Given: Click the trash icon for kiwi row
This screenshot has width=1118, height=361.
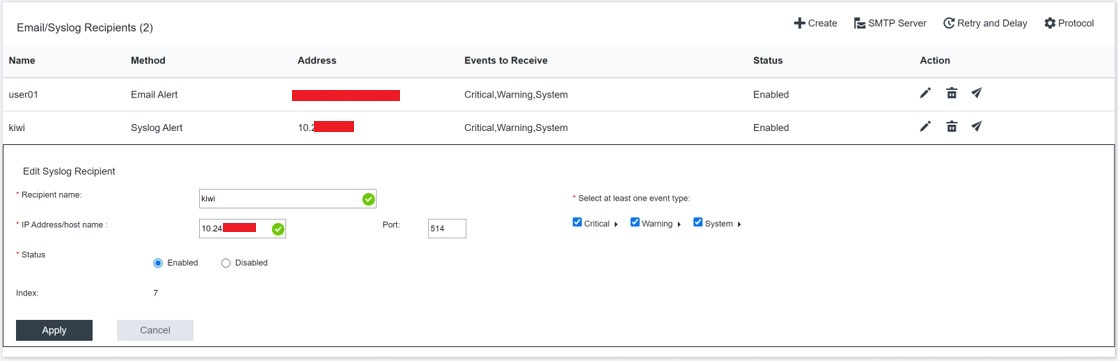Looking at the screenshot, I should tap(951, 126).
